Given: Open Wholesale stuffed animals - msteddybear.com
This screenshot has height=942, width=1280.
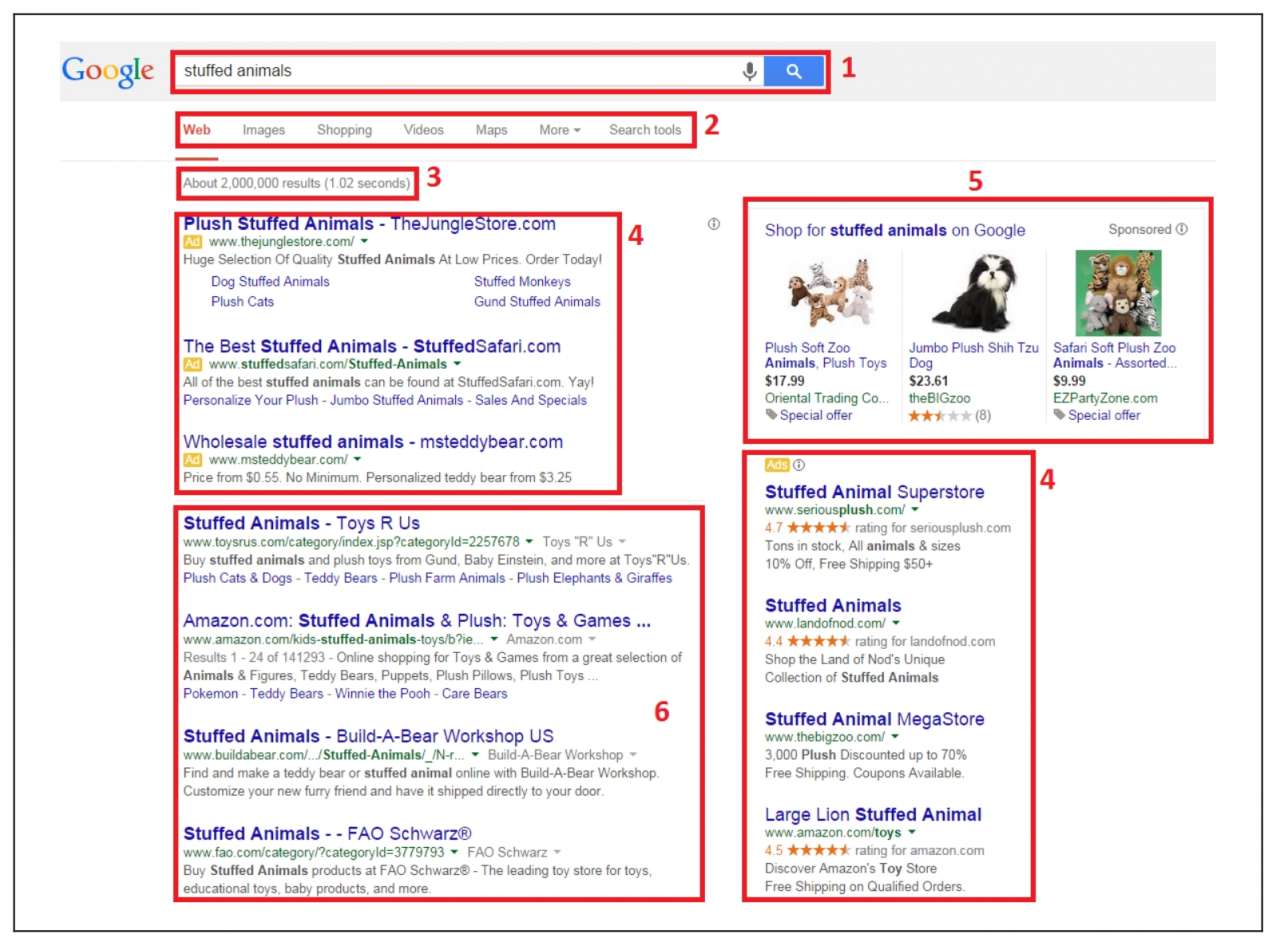Looking at the screenshot, I should pyautogui.click(x=373, y=442).
